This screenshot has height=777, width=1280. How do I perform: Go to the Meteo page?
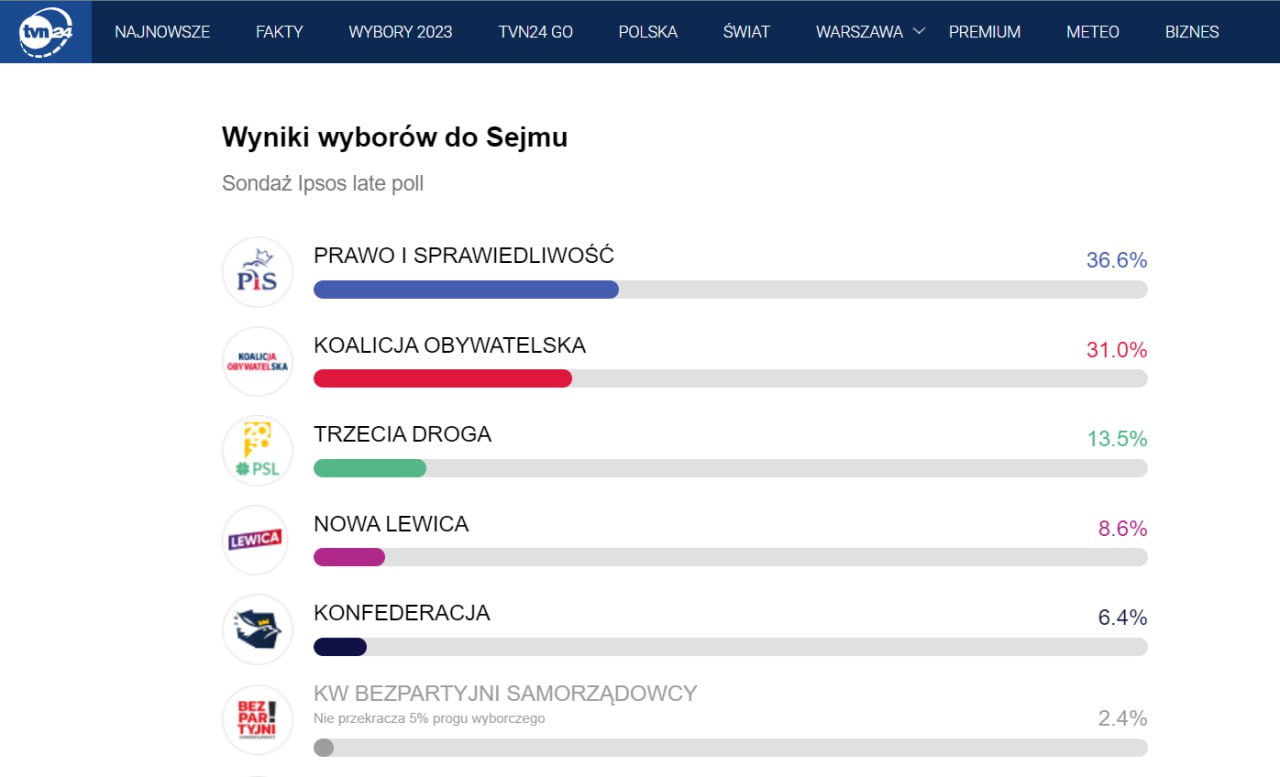pos(1092,32)
